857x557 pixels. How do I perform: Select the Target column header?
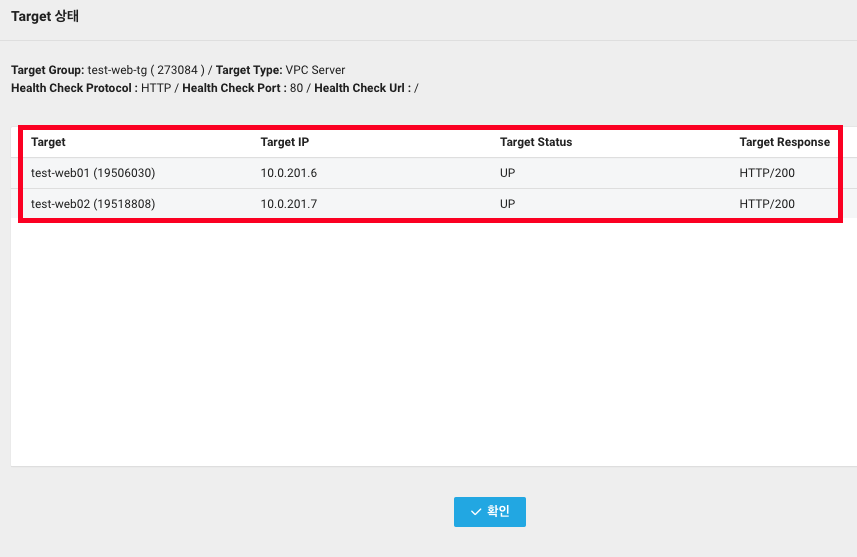[48, 142]
